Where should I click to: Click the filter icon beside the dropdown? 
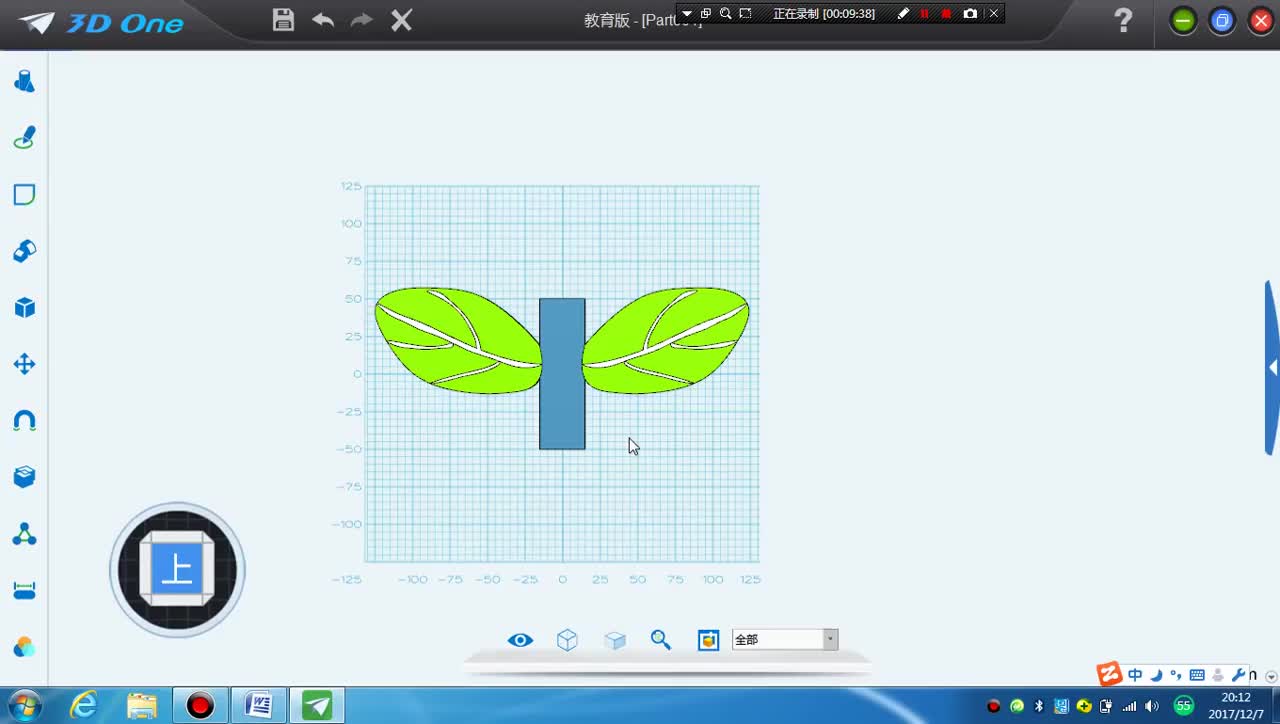(x=708, y=640)
